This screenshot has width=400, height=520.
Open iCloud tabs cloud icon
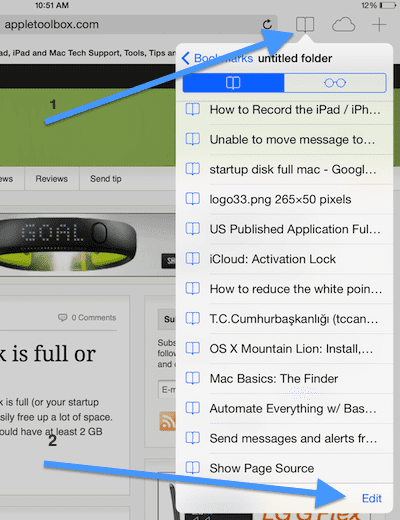[343, 25]
